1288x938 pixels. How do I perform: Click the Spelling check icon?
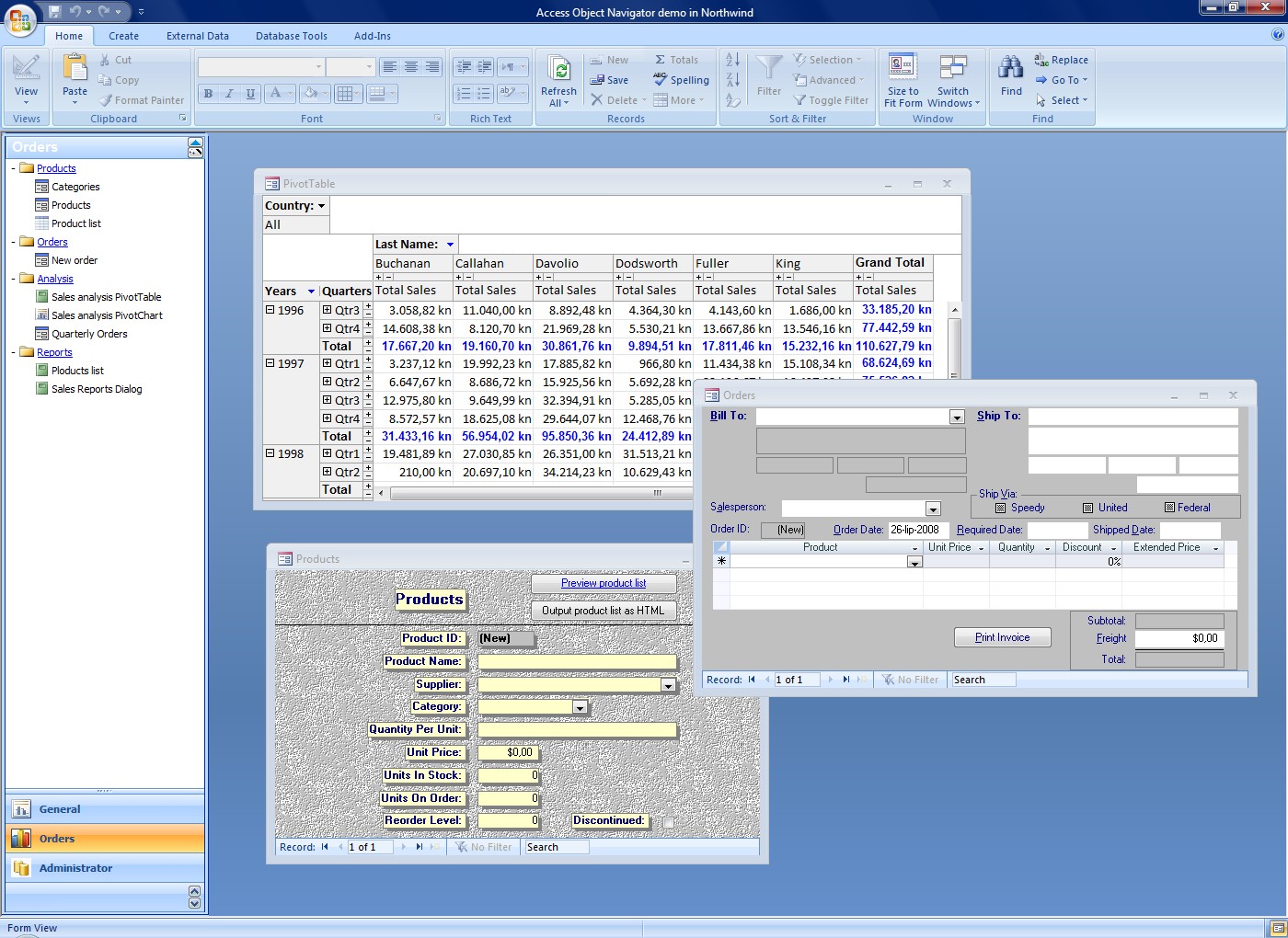pyautogui.click(x=660, y=79)
